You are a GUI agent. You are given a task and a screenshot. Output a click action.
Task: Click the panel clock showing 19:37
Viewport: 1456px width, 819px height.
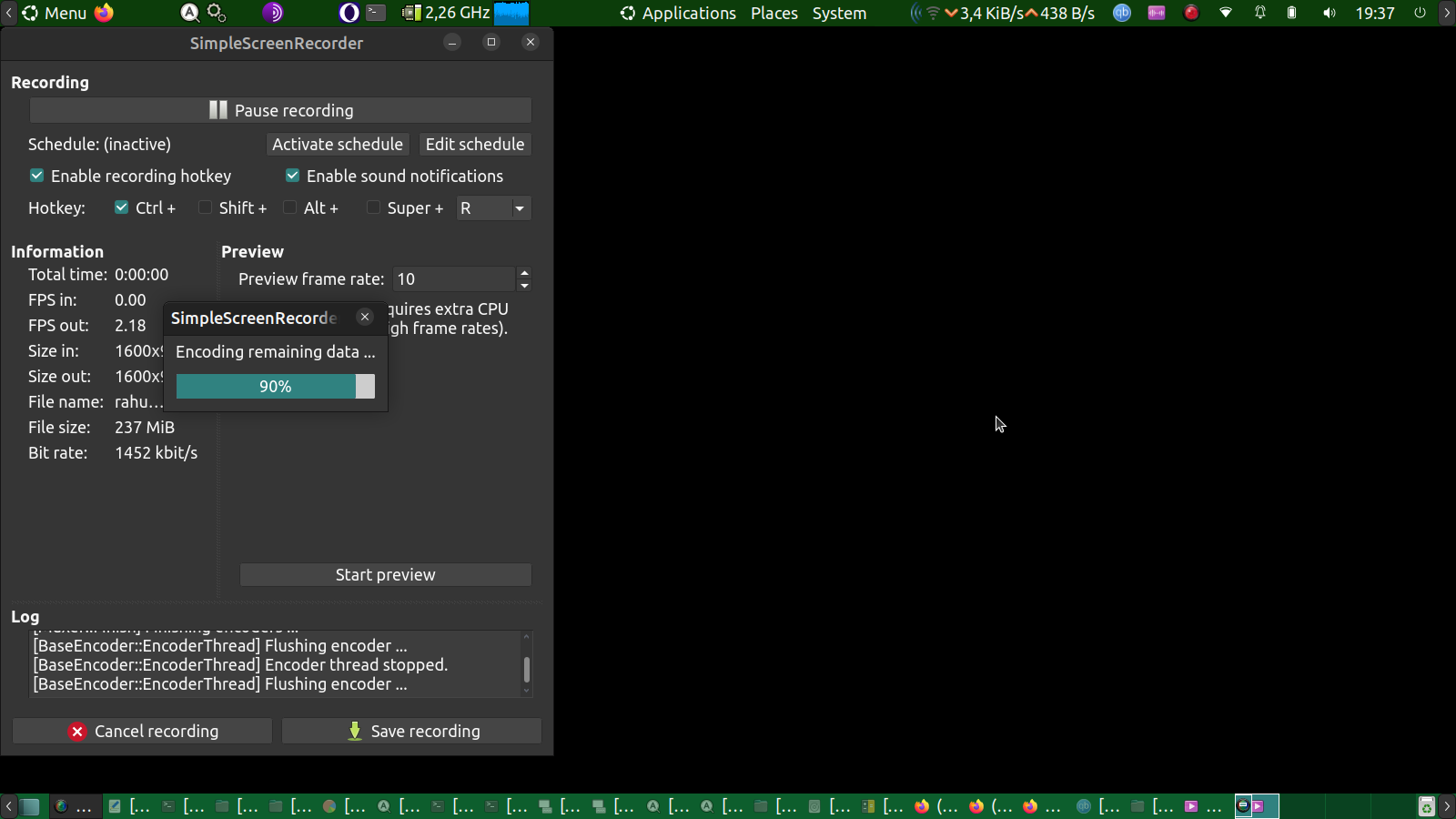click(1375, 13)
